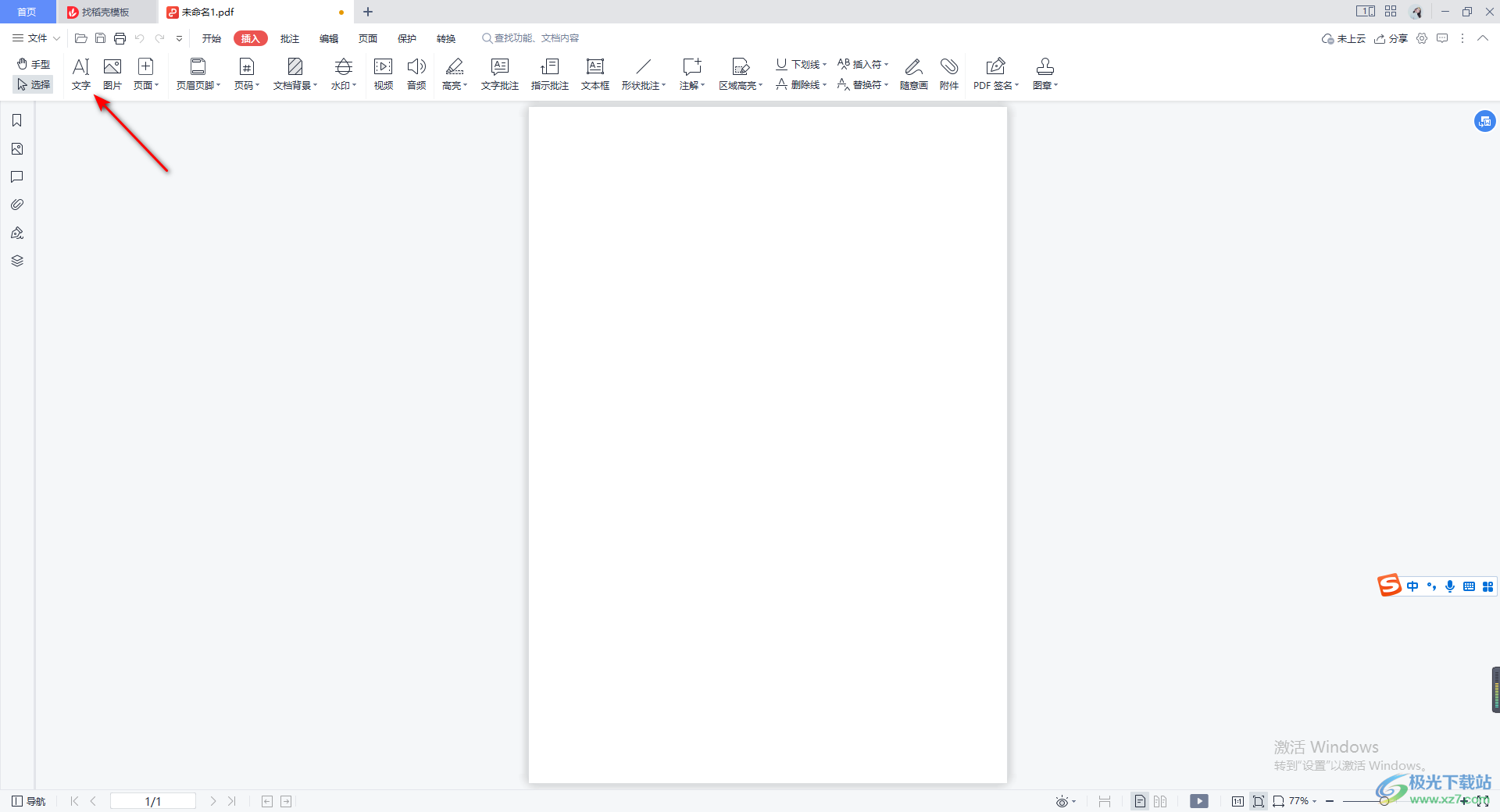The width and height of the screenshot is (1500, 812).
Task: Set actual size 1:1 zoom
Action: [x=1237, y=801]
